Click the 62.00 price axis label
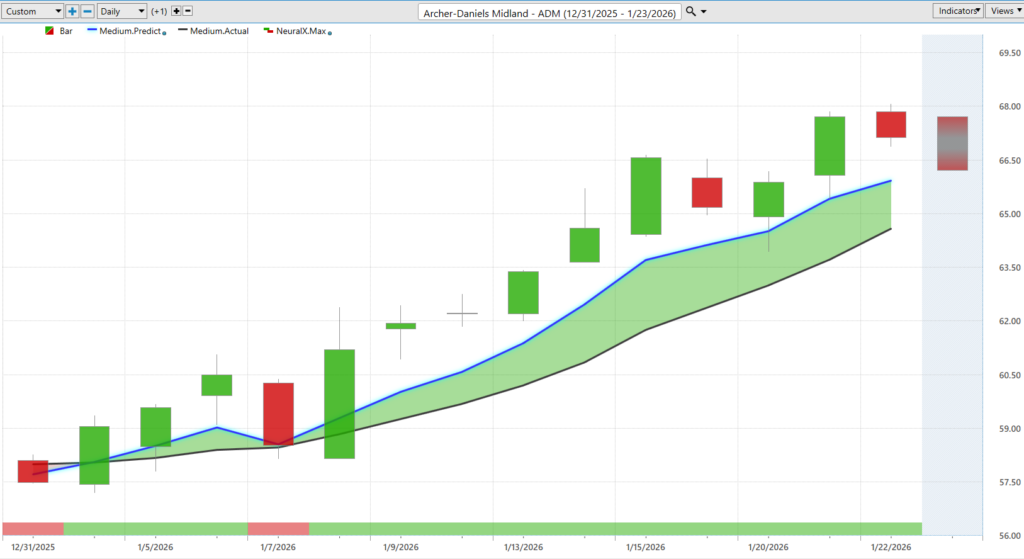1024x559 pixels. (x=1009, y=321)
